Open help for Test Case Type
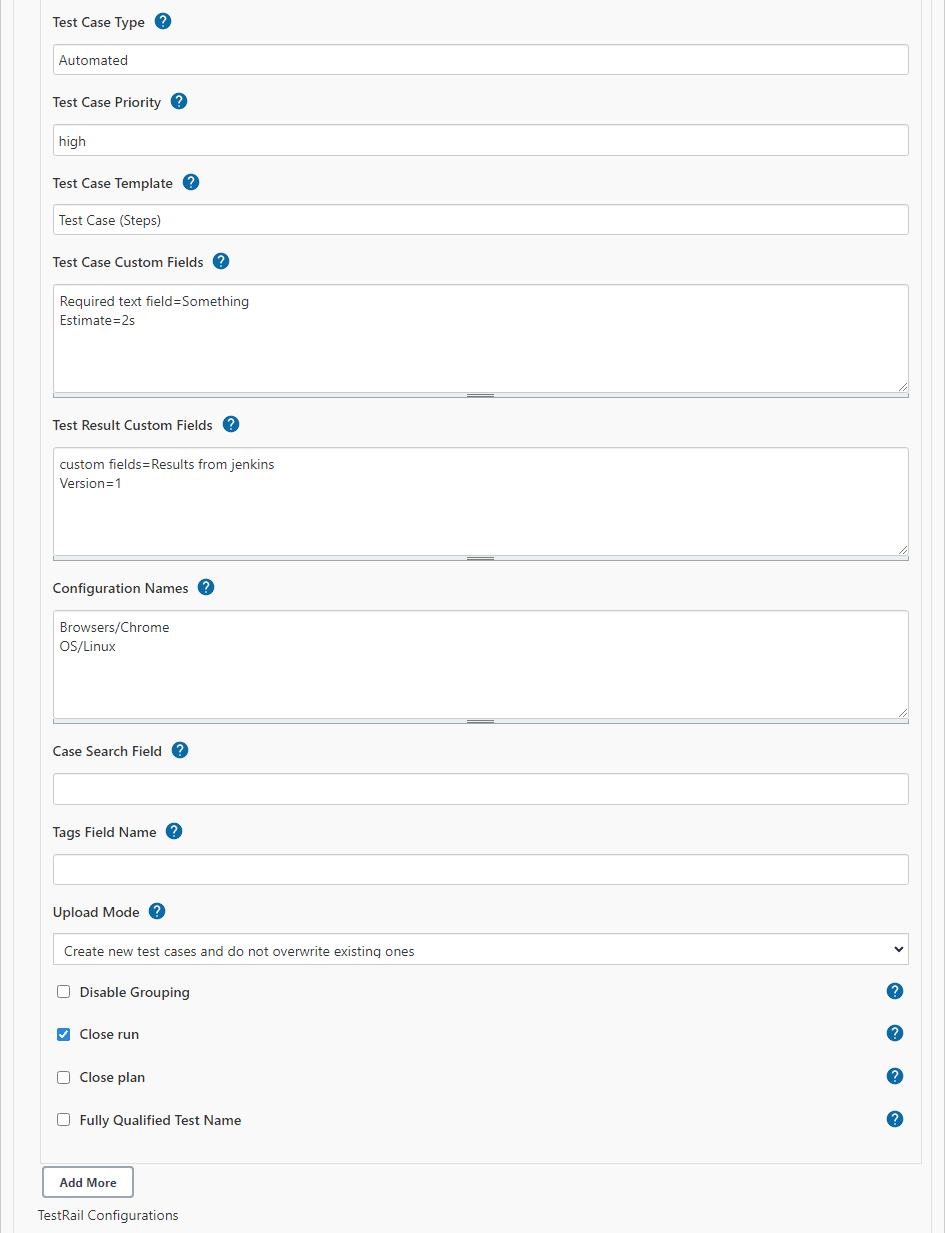Viewport: 945px width, 1233px height. pyautogui.click(x=163, y=21)
